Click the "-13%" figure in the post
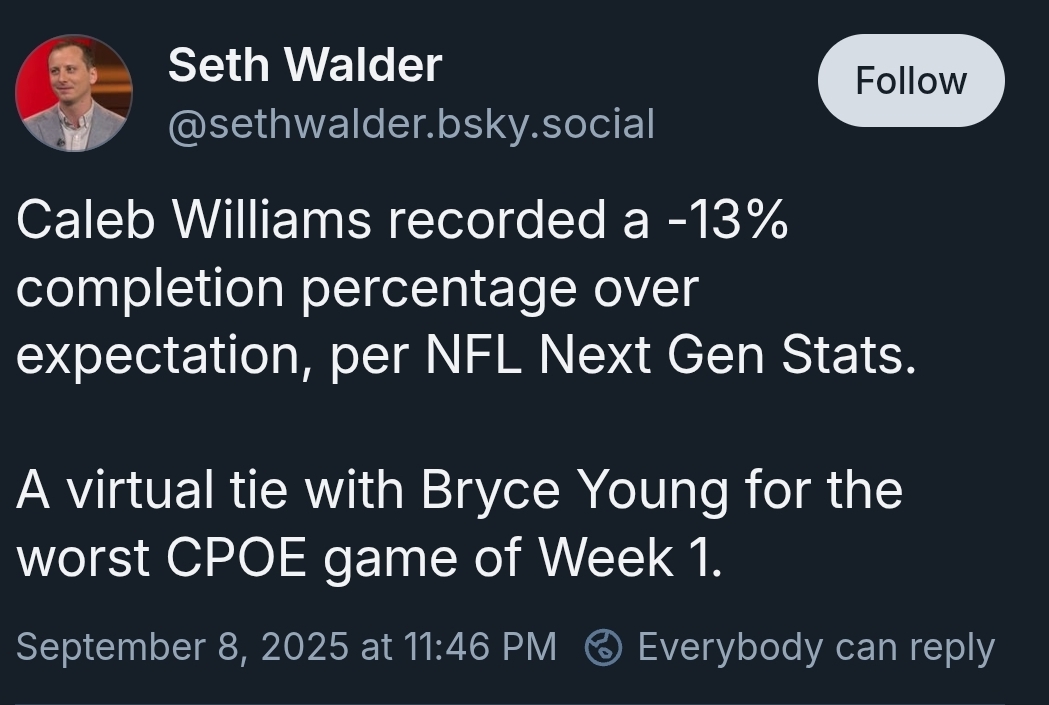This screenshot has height=705, width=1049. point(725,221)
